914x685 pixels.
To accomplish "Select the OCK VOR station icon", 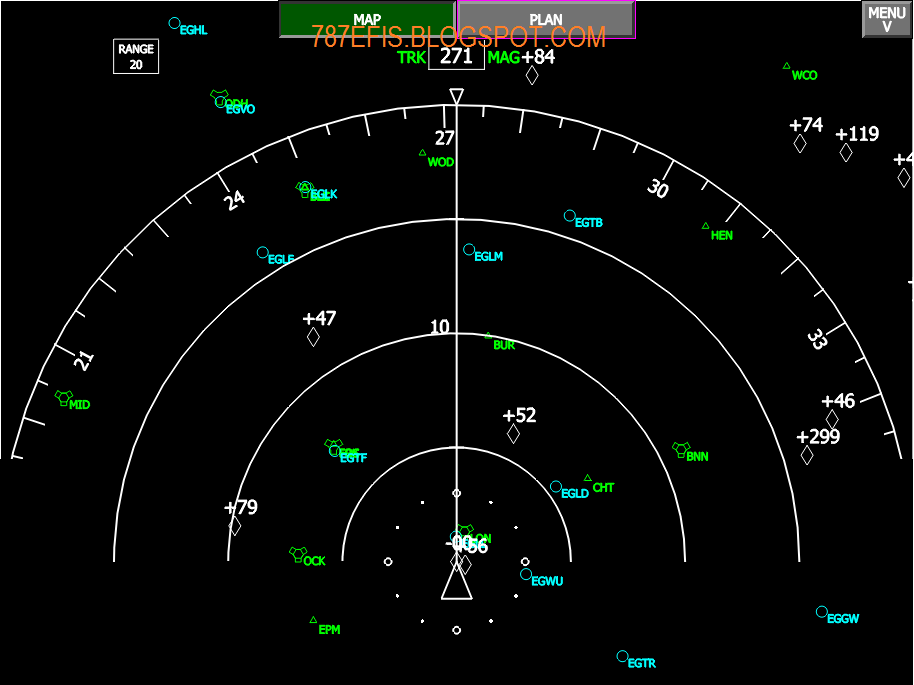I will (296, 555).
